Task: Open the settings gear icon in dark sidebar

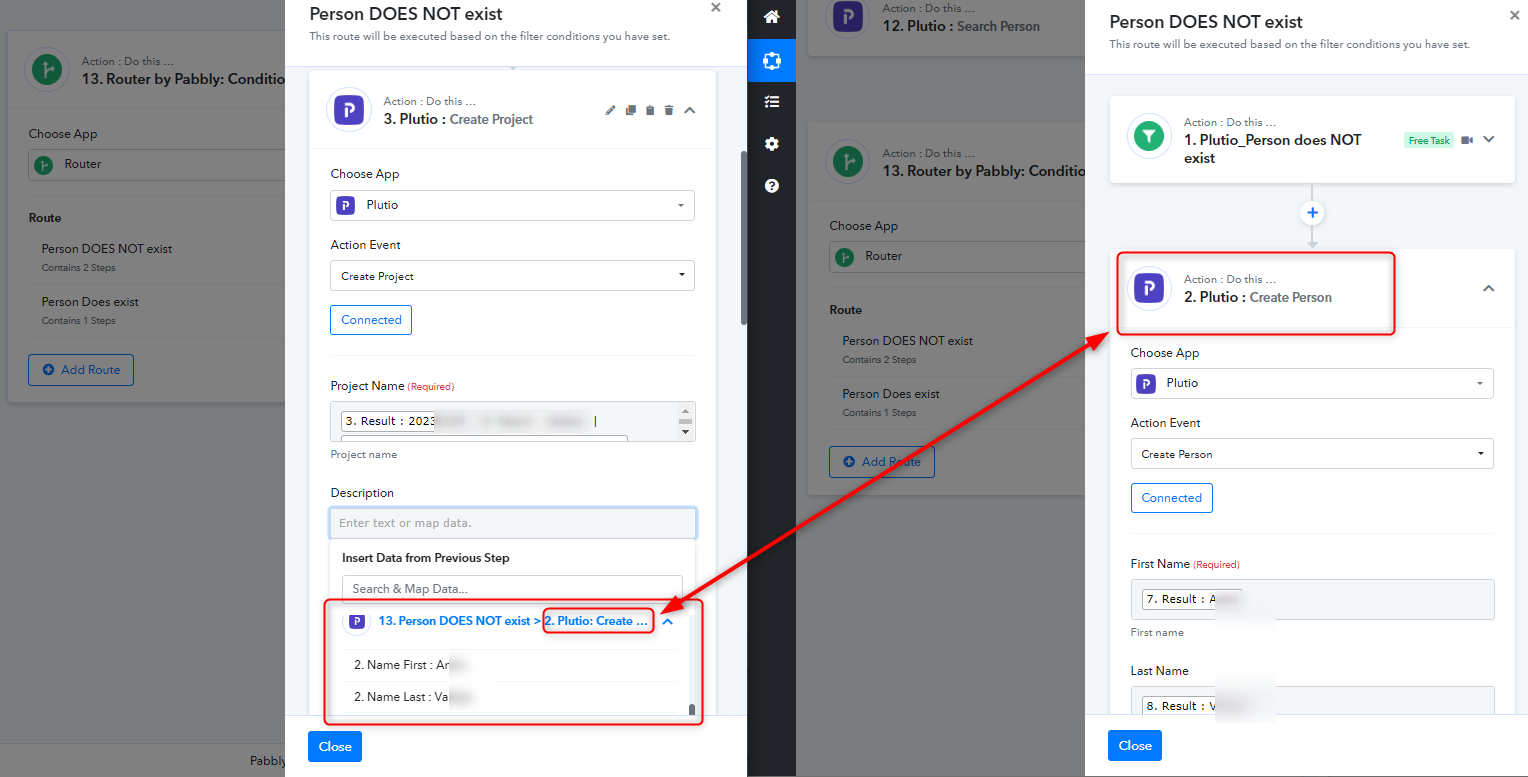Action: 771,144
